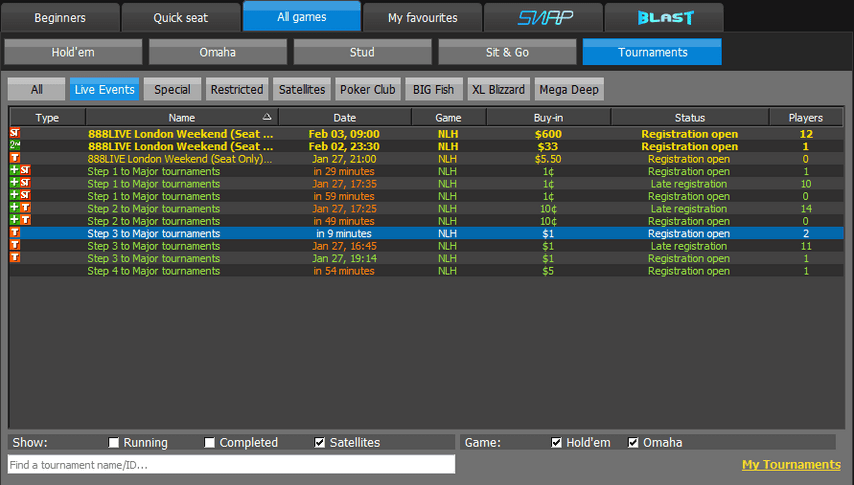854x485 pixels.
Task: Click ST icon on Step 1 'in 29 minutes' row
Action: (x=26, y=170)
